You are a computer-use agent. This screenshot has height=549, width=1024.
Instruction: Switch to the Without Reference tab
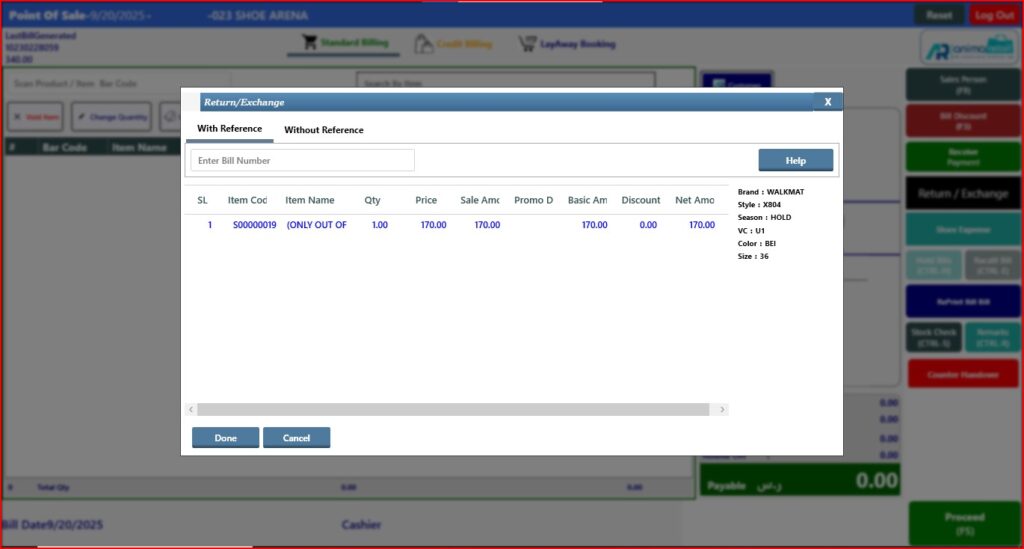point(323,130)
